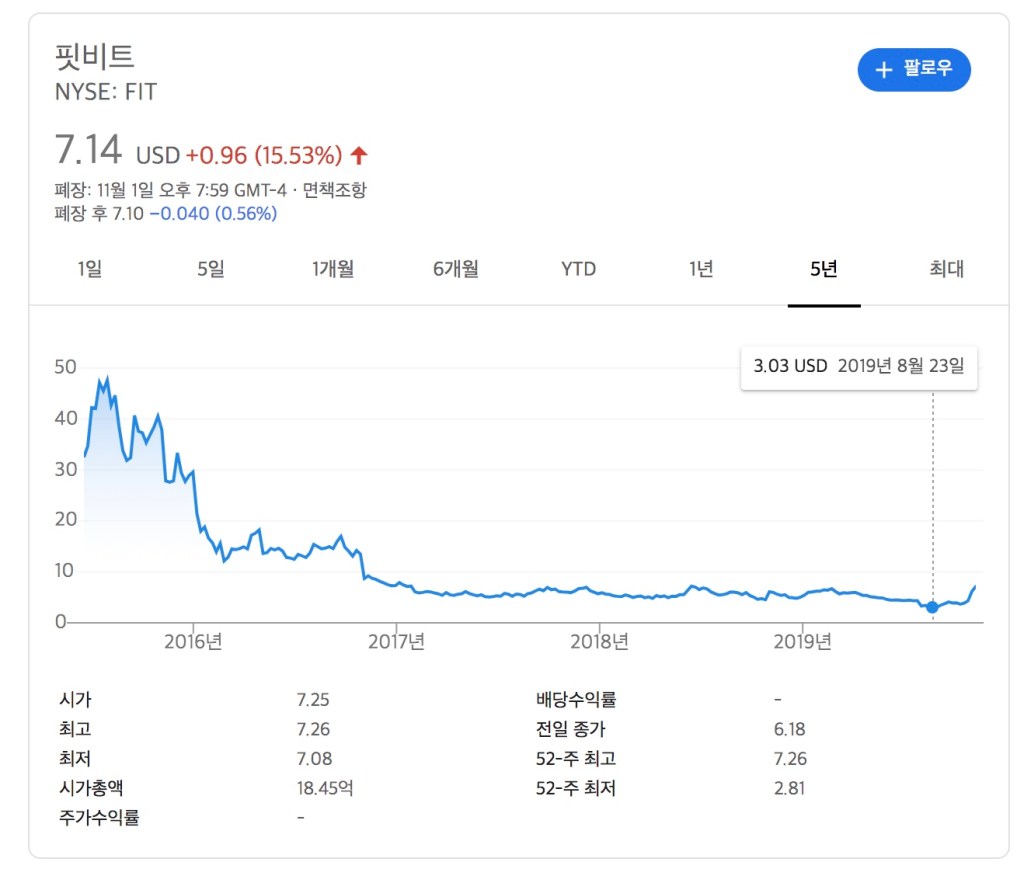The image size is (1024, 876).
Task: Select the active 5년 tab
Action: [x=824, y=268]
